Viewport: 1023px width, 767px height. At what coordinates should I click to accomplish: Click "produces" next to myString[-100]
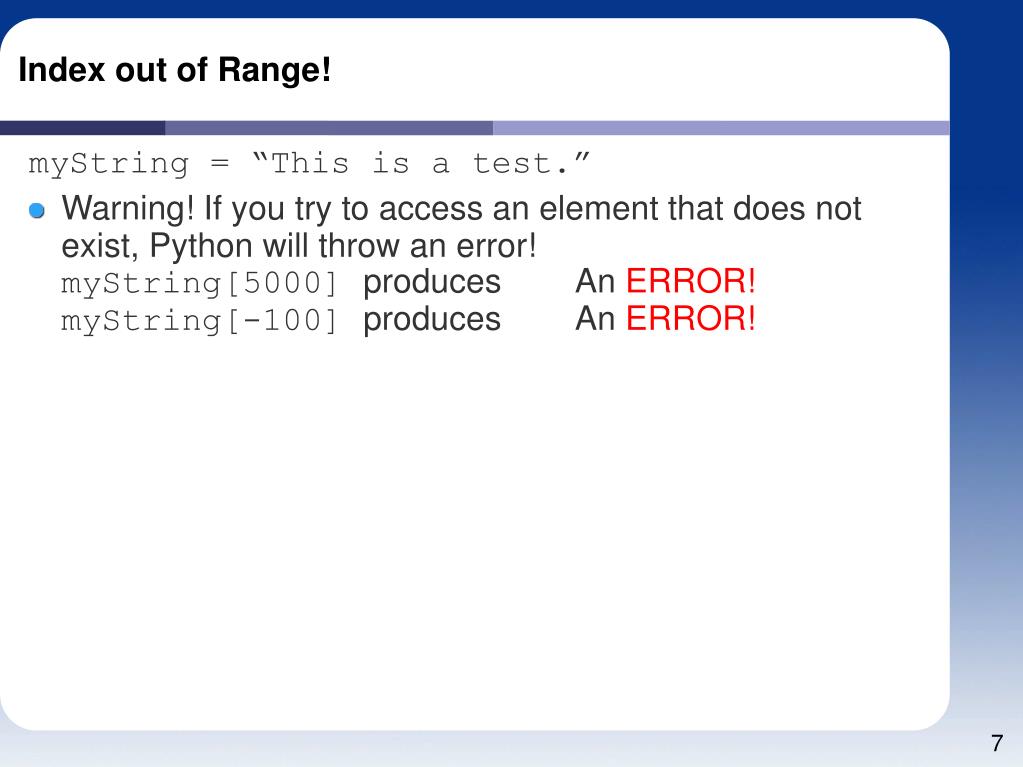pyautogui.click(x=432, y=320)
